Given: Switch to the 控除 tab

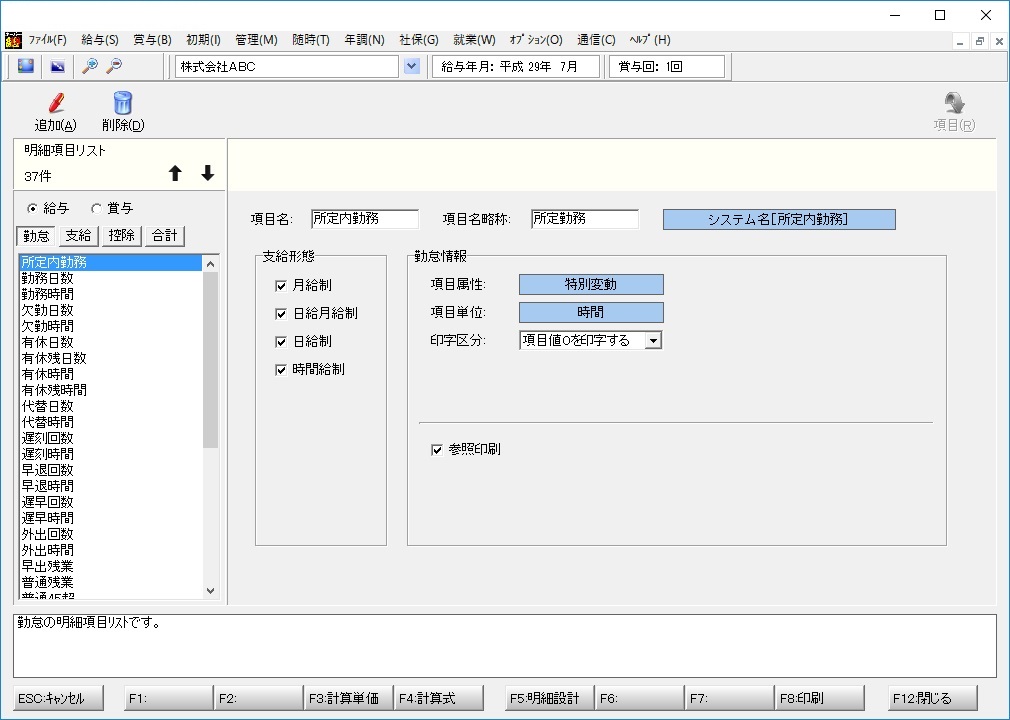Looking at the screenshot, I should (122, 236).
